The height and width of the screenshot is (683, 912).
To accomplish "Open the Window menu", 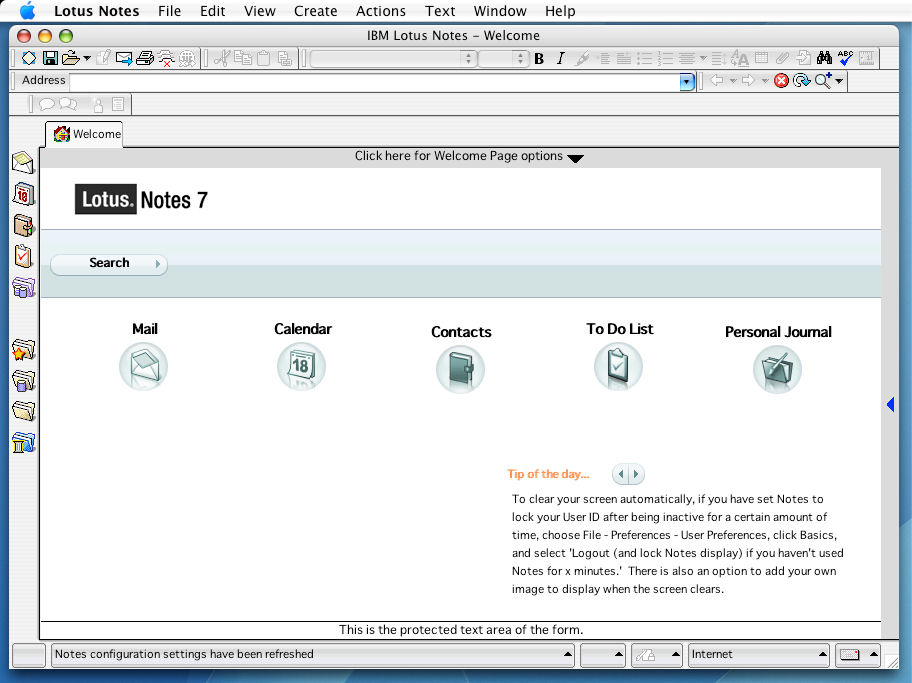I will (x=500, y=11).
